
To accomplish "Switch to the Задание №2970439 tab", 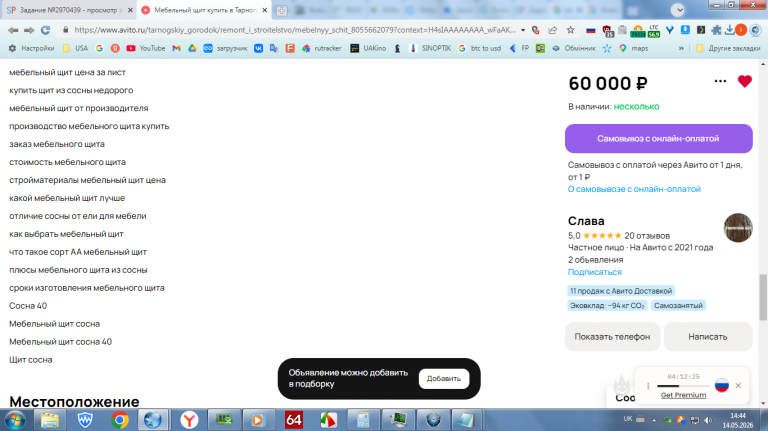I will [68, 10].
